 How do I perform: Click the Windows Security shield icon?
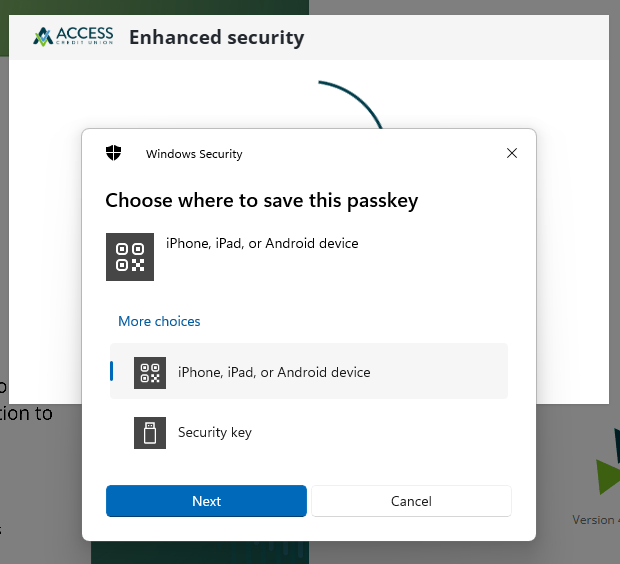pyautogui.click(x=114, y=153)
